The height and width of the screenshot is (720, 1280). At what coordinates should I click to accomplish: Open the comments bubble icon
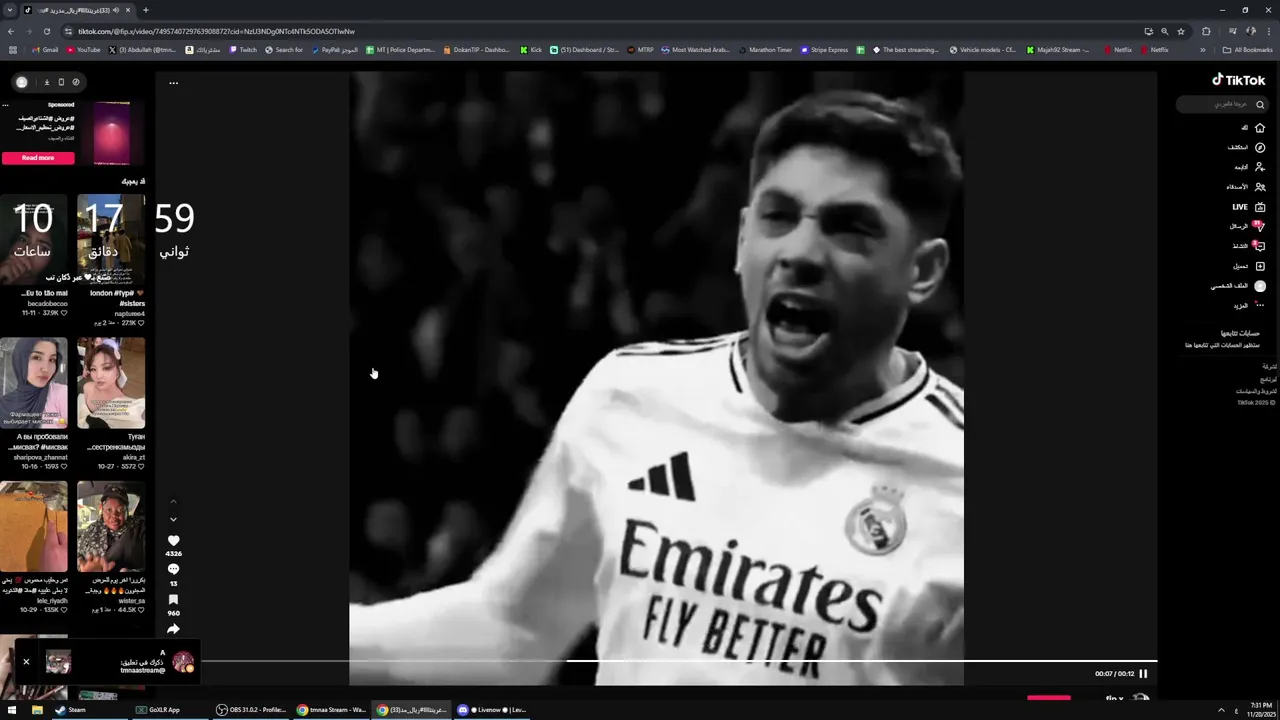coord(173,569)
